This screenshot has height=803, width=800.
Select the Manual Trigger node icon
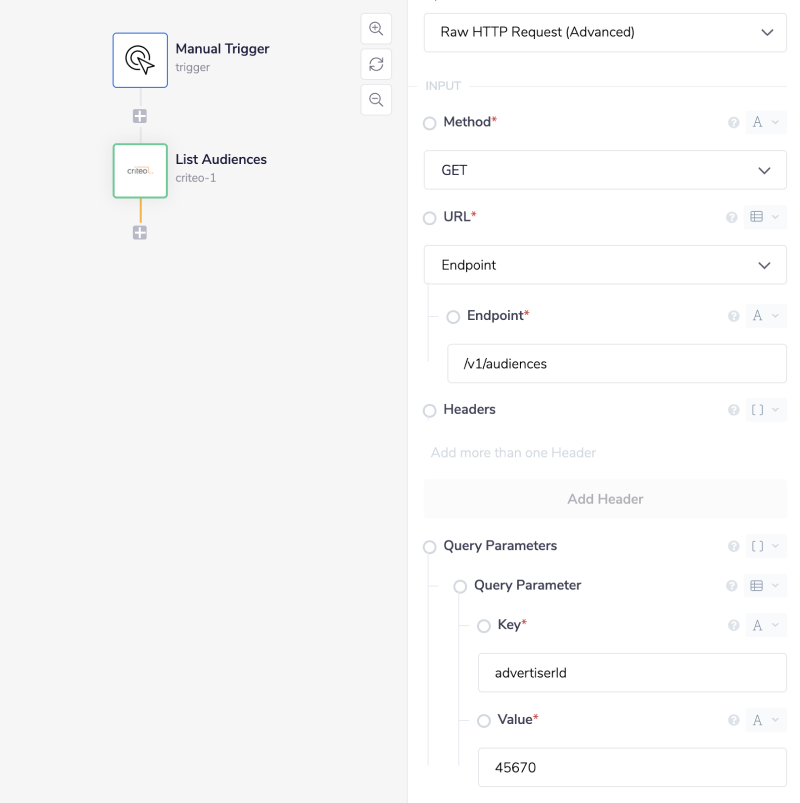point(140,59)
